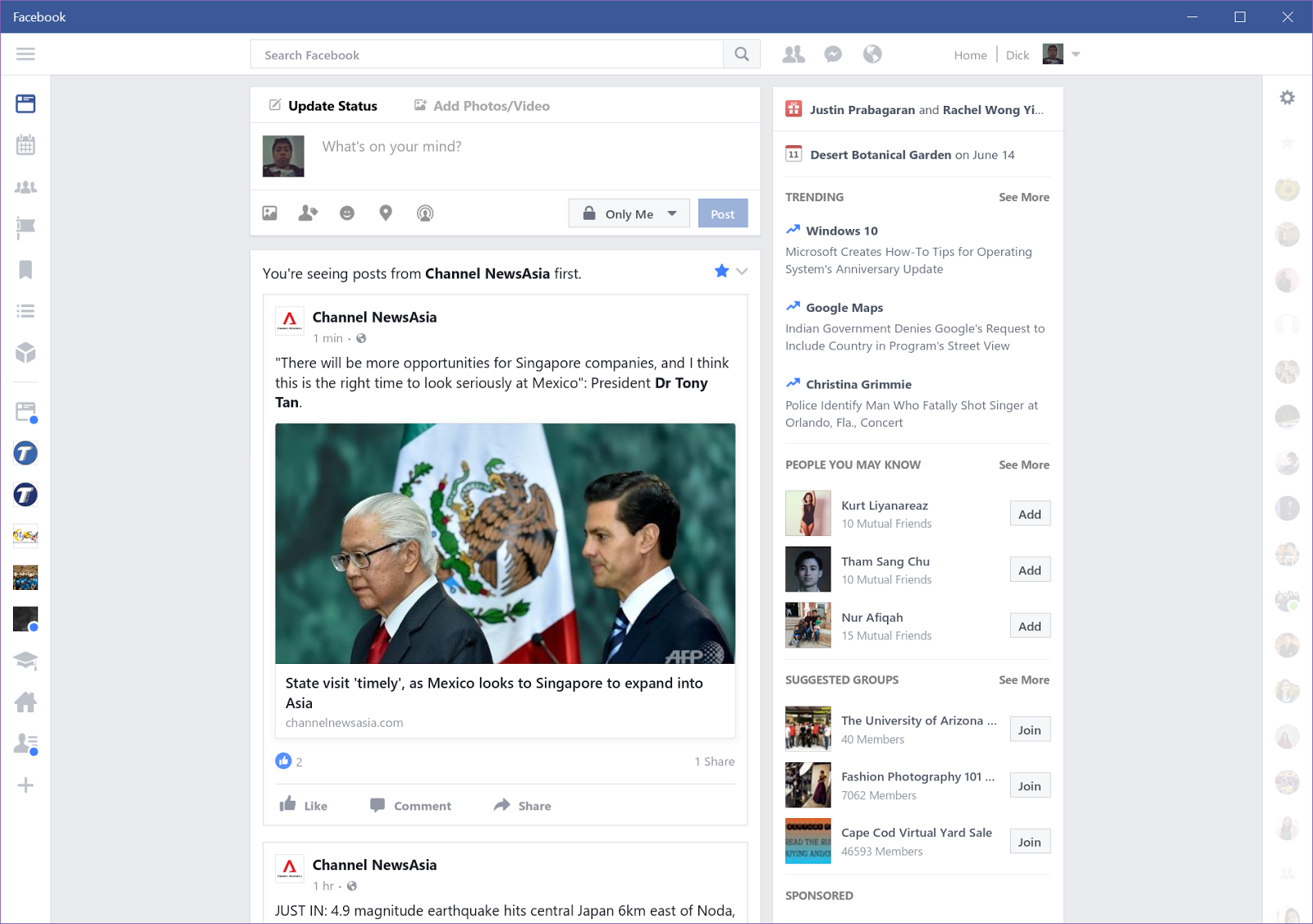Viewport: 1313px width, 924px height.
Task: Add a photo using composer image icon
Action: tap(270, 213)
